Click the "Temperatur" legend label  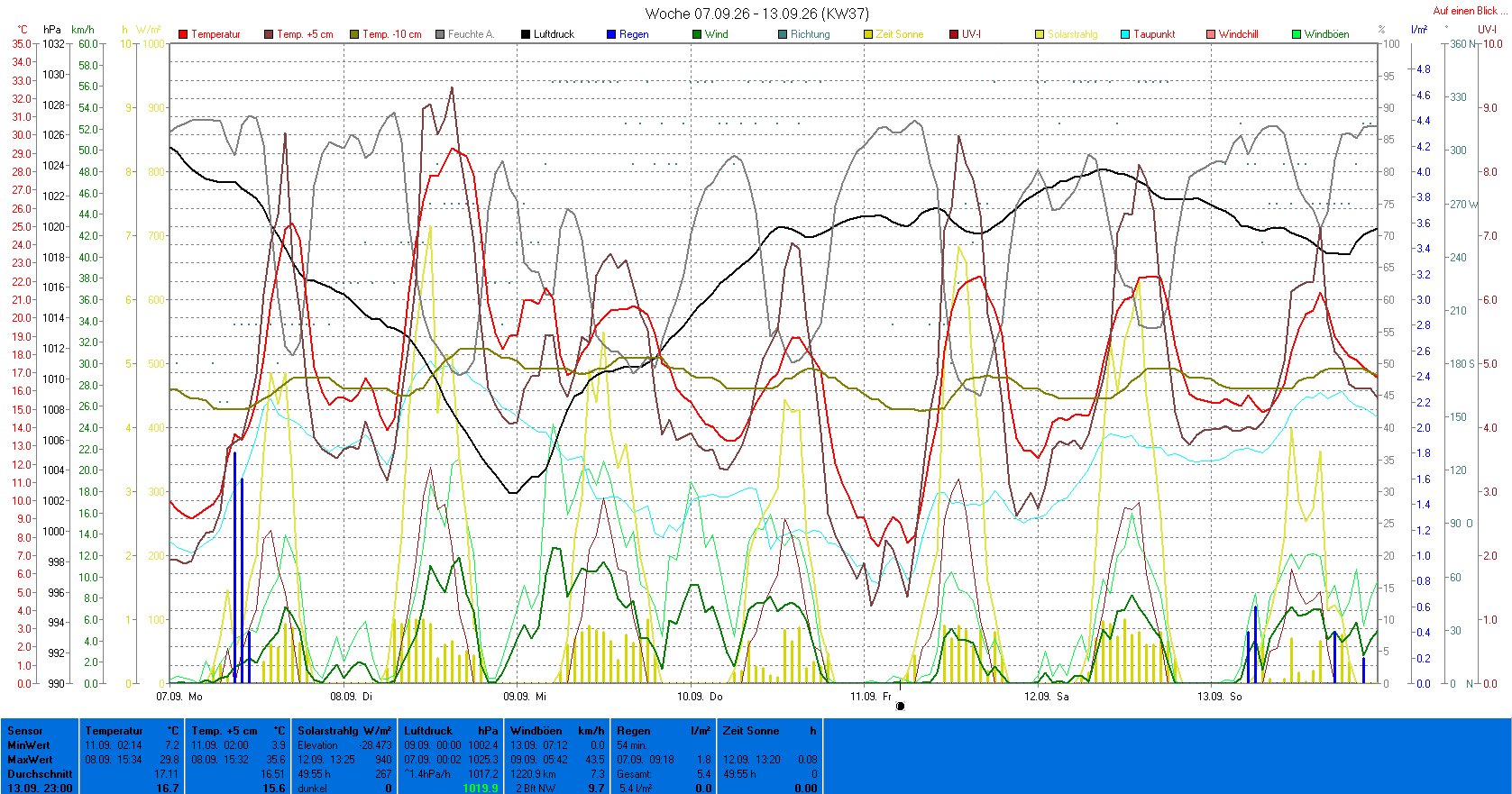click(215, 34)
